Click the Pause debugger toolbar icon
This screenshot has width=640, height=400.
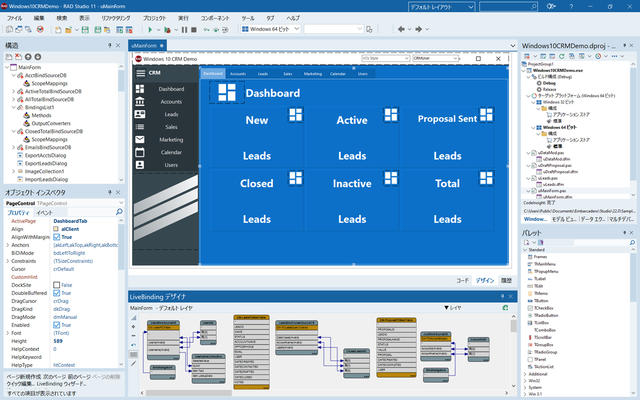pos(184,29)
